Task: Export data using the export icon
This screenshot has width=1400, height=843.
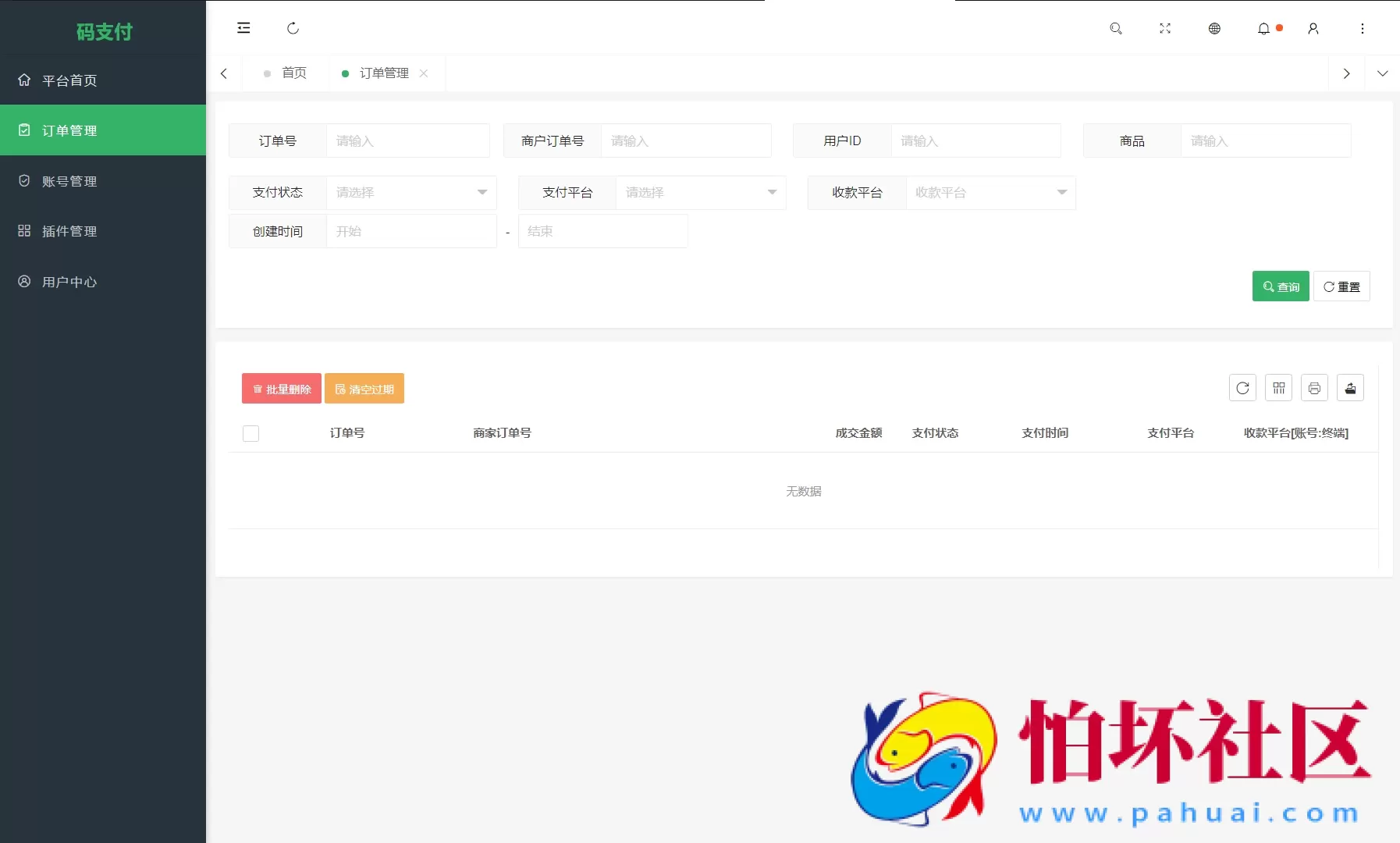Action: tap(1352, 388)
